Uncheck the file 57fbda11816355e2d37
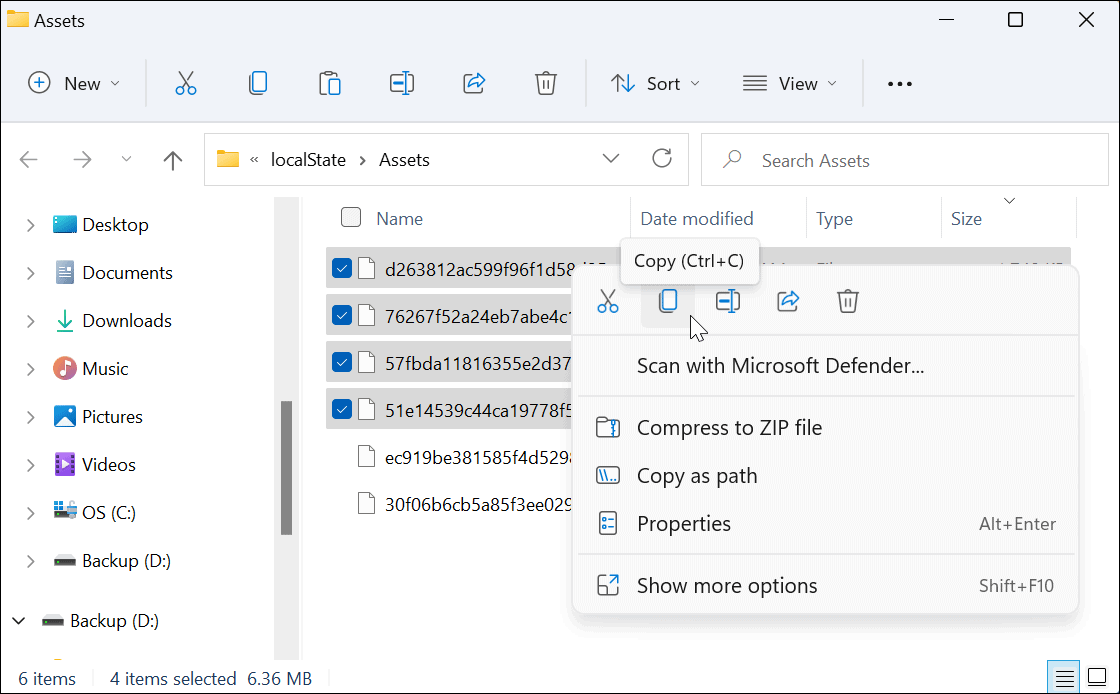 pyautogui.click(x=341, y=361)
